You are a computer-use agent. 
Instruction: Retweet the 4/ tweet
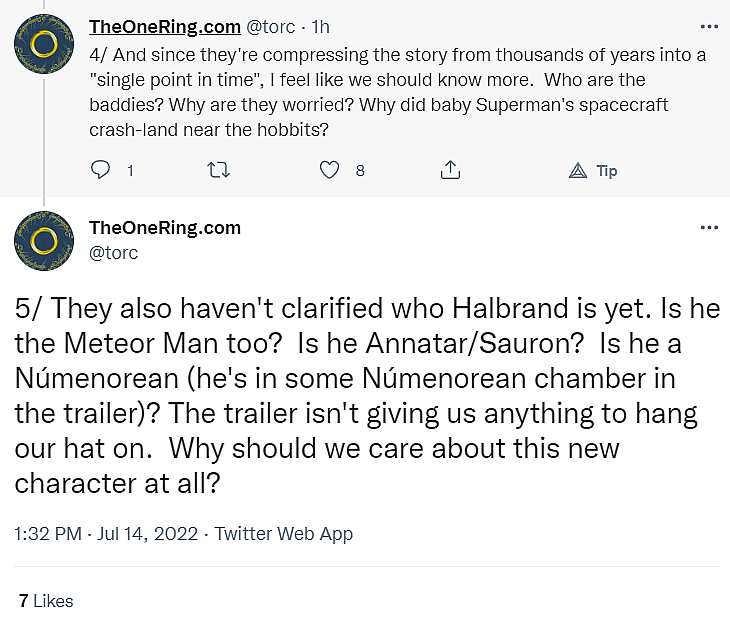click(216, 171)
